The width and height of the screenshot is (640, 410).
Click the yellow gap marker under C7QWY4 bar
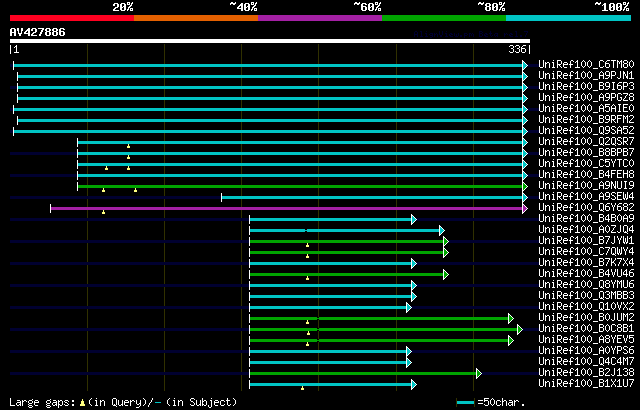(307, 256)
